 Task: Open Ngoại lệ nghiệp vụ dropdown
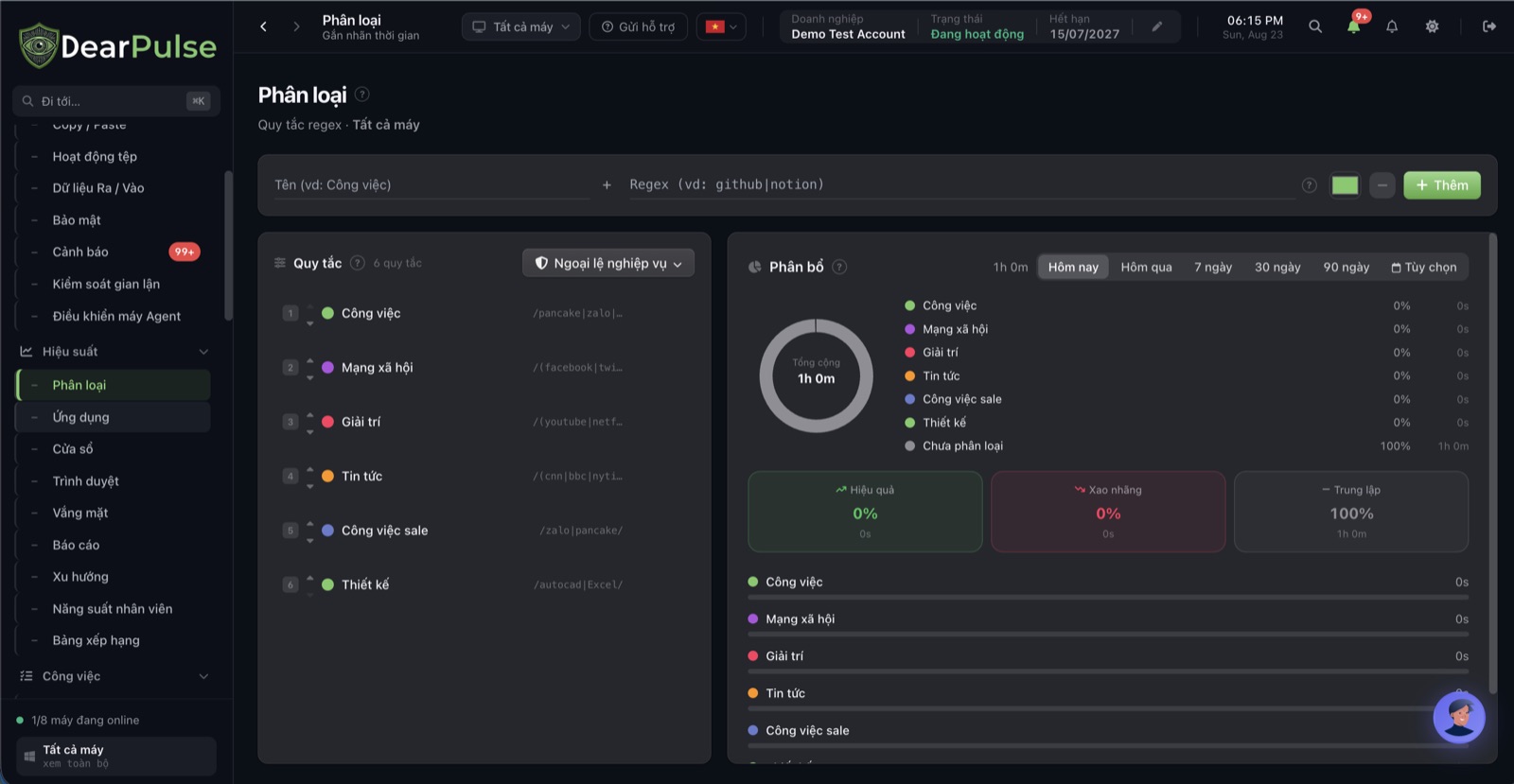(608, 263)
